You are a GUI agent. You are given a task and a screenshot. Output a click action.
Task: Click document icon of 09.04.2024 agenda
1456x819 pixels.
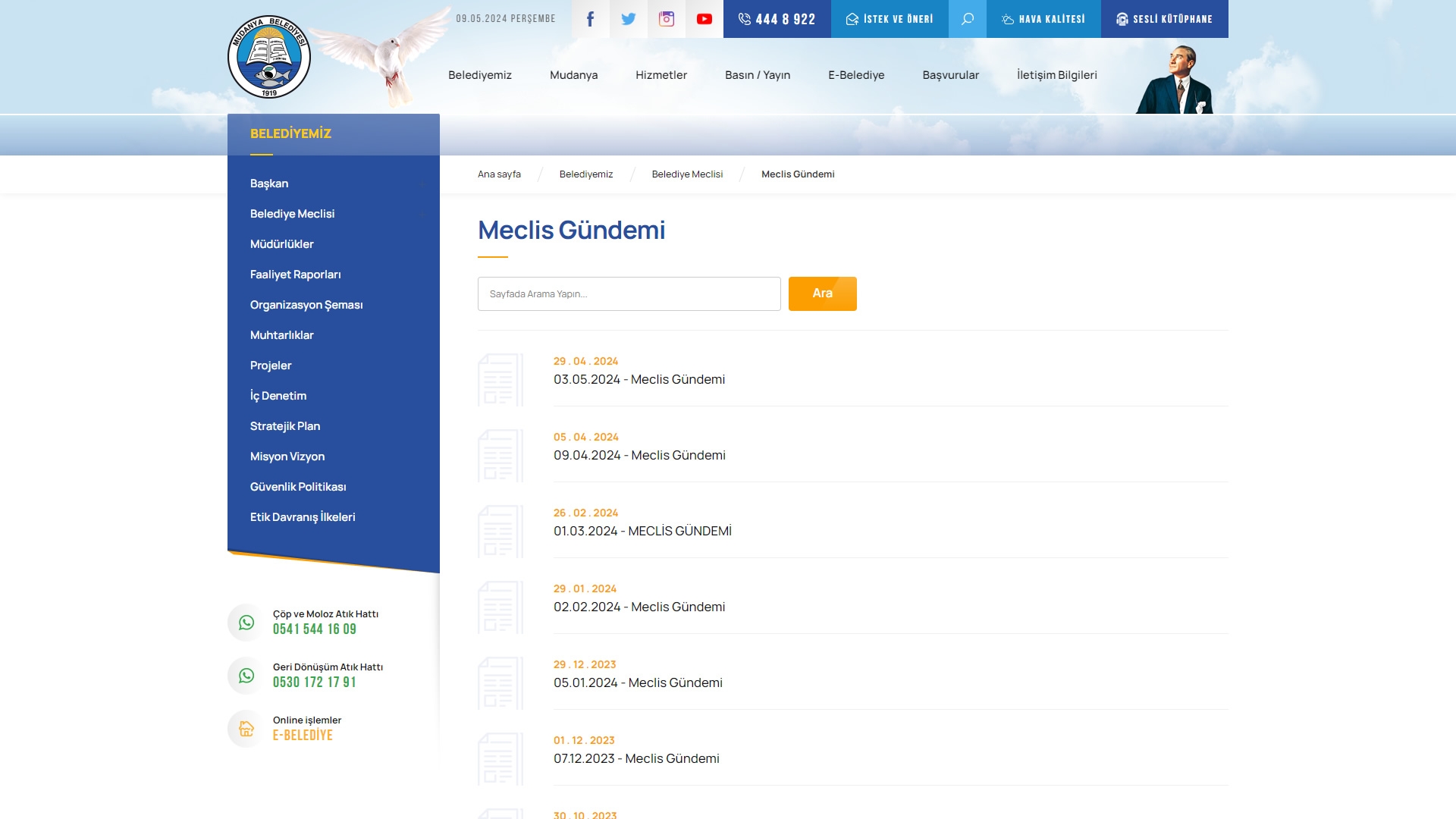pyautogui.click(x=500, y=456)
